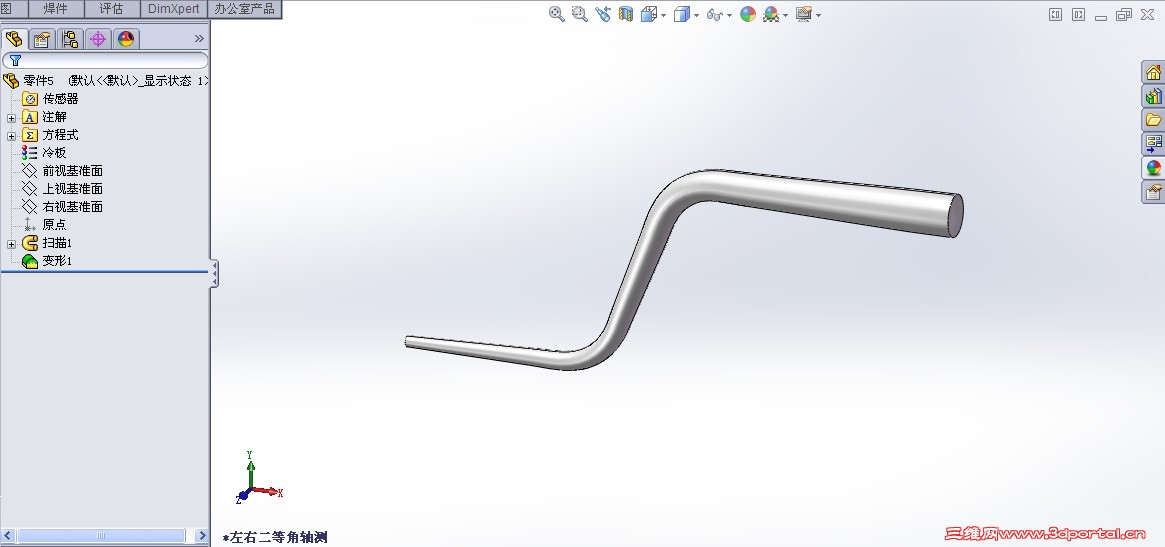Image resolution: width=1165 pixels, height=547 pixels.
Task: Click the Zoom to Fit magnifier icon
Action: (x=556, y=14)
